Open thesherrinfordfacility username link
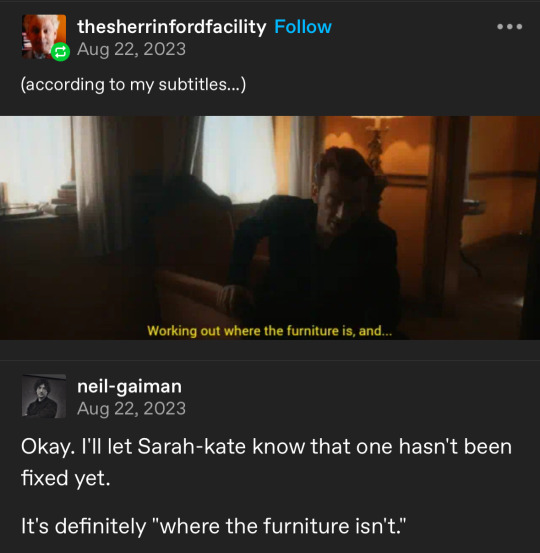 click(x=171, y=27)
